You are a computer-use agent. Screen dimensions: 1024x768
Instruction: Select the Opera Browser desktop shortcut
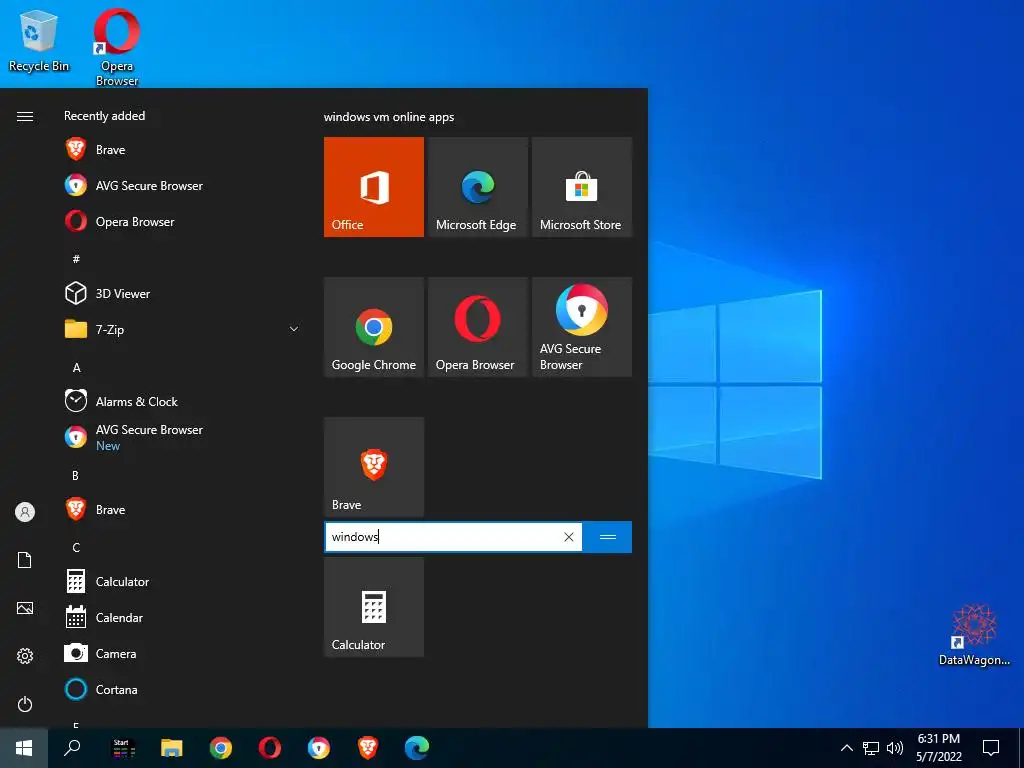117,47
